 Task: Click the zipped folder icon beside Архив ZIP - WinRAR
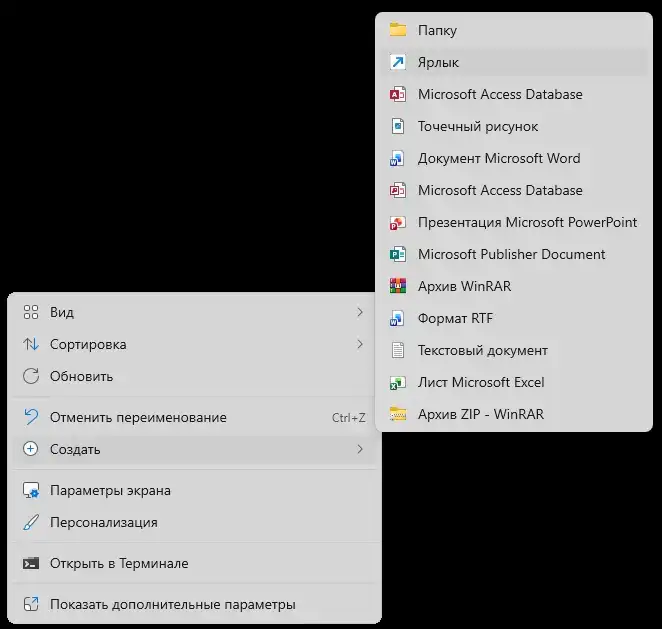398,415
